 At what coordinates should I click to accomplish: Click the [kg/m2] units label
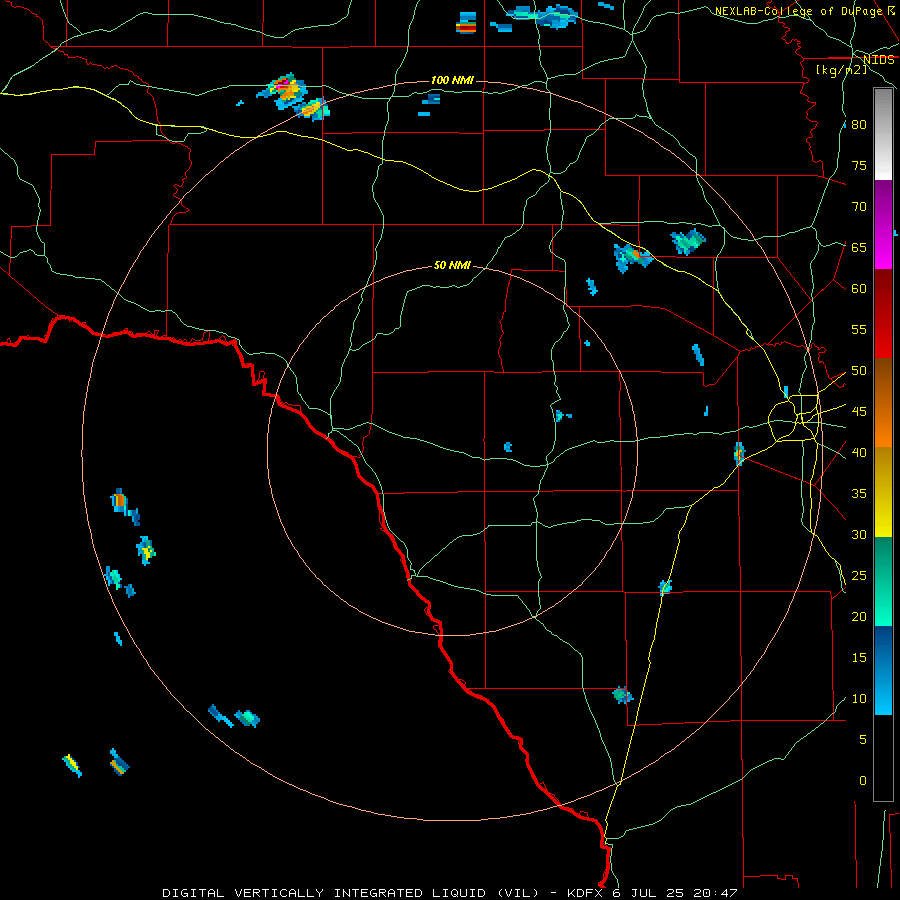(x=842, y=70)
